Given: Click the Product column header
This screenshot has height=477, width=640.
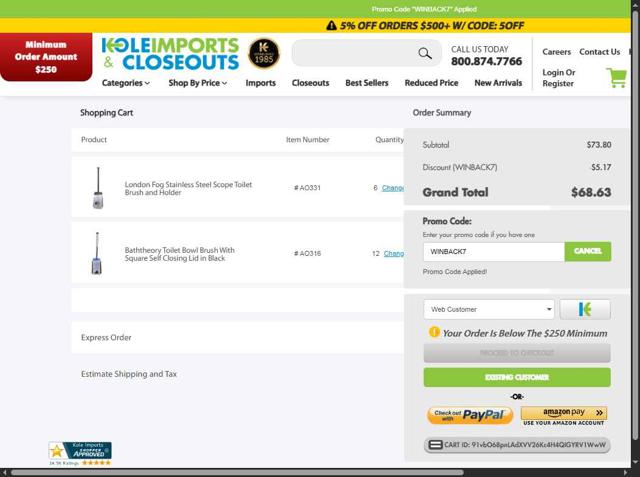Looking at the screenshot, I should click(x=94, y=140).
